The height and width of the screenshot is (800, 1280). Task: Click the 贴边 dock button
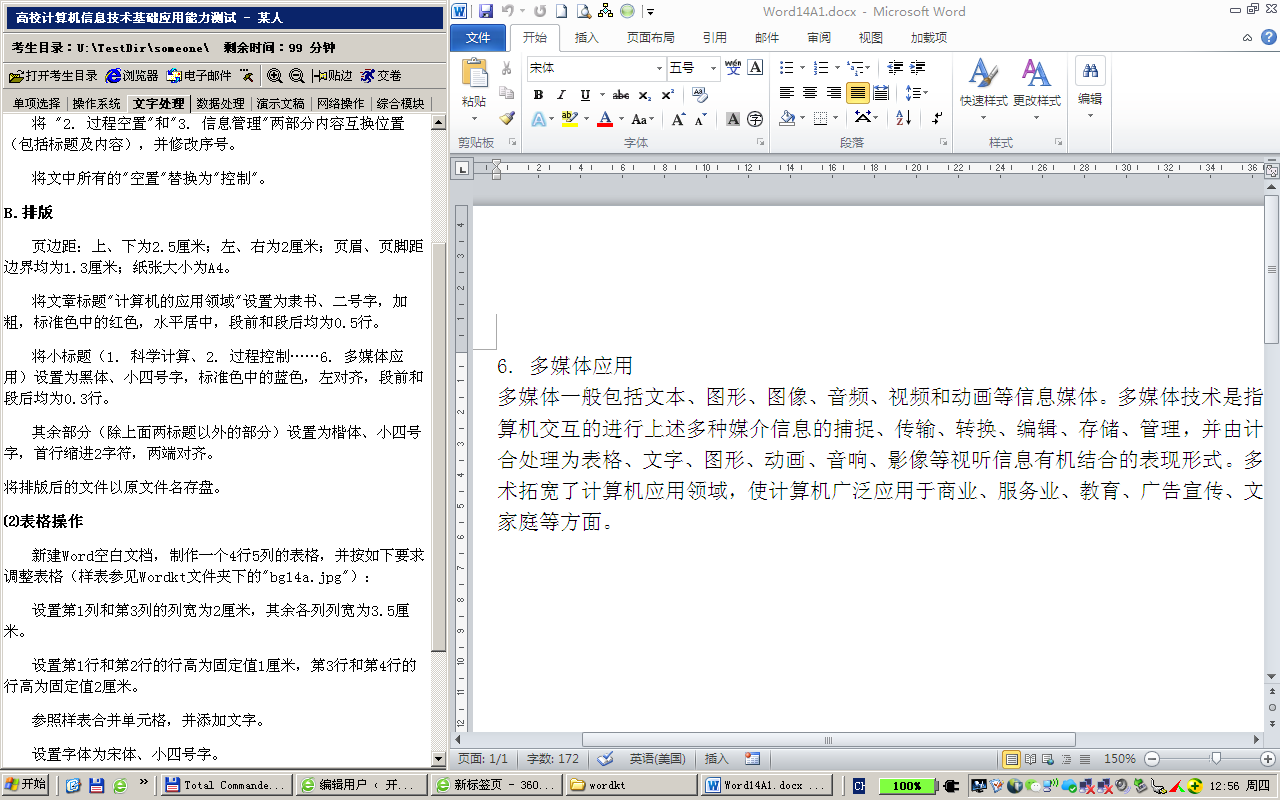333,76
